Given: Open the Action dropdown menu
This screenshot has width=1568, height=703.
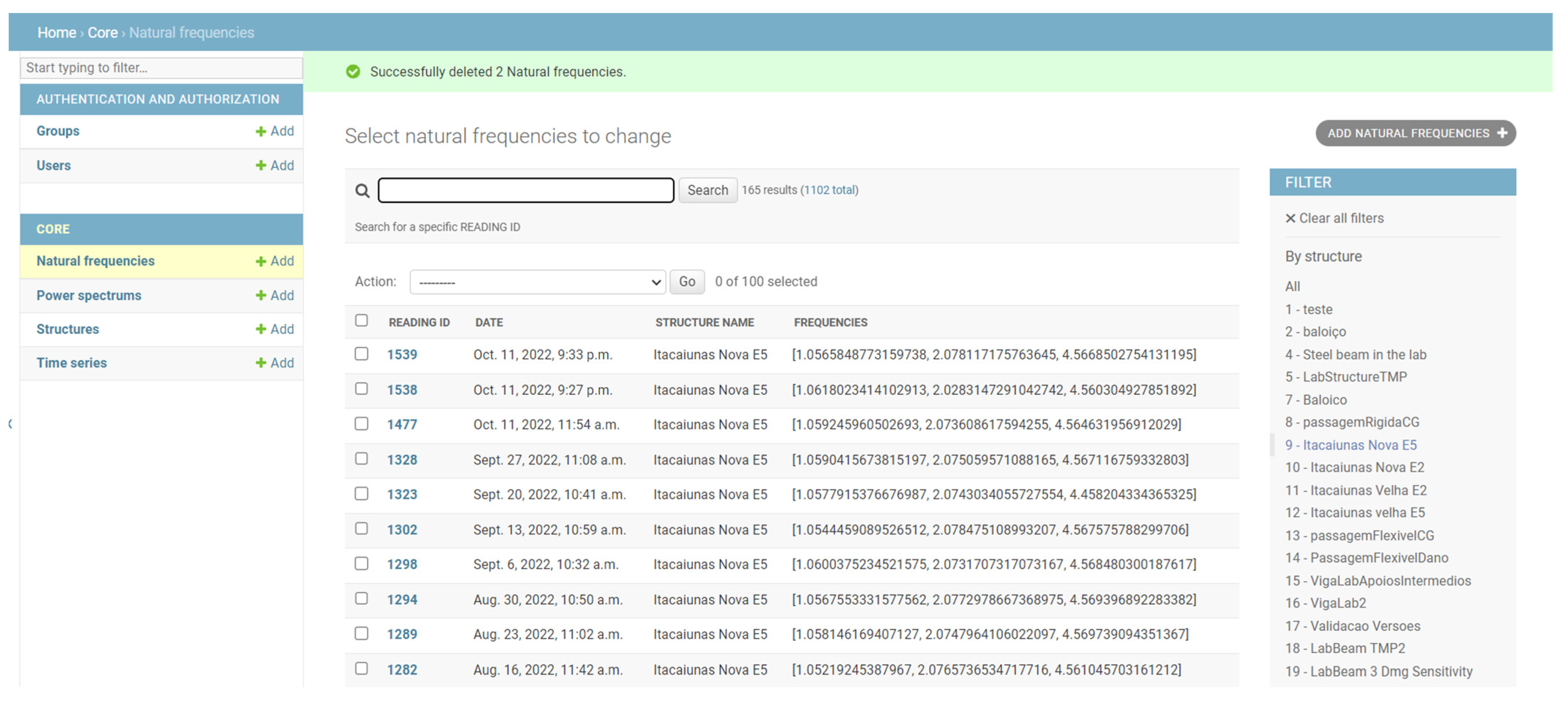Looking at the screenshot, I should click(538, 282).
